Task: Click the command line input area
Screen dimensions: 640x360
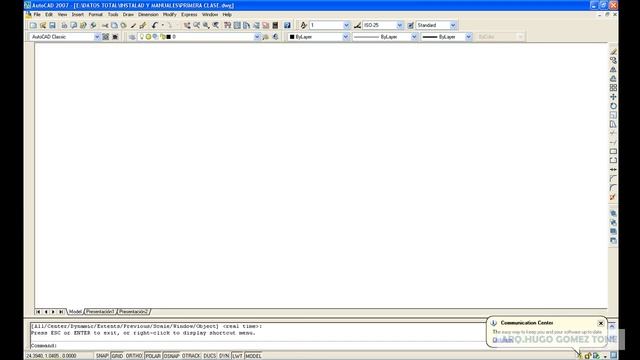Action: (x=257, y=346)
